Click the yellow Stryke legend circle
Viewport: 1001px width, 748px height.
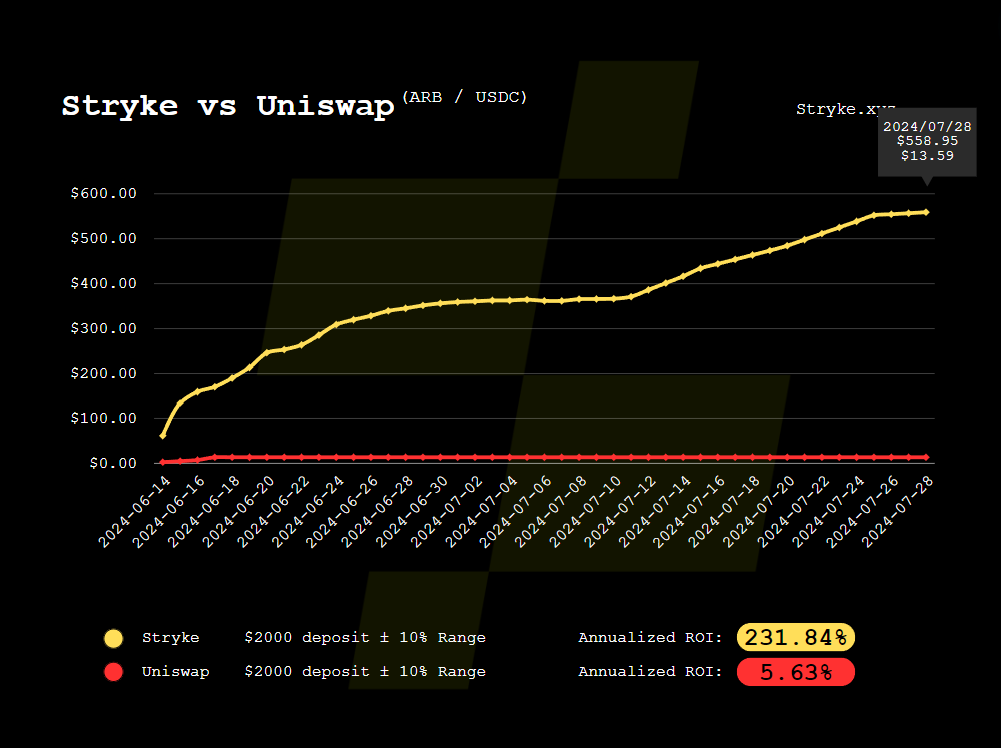[114, 638]
